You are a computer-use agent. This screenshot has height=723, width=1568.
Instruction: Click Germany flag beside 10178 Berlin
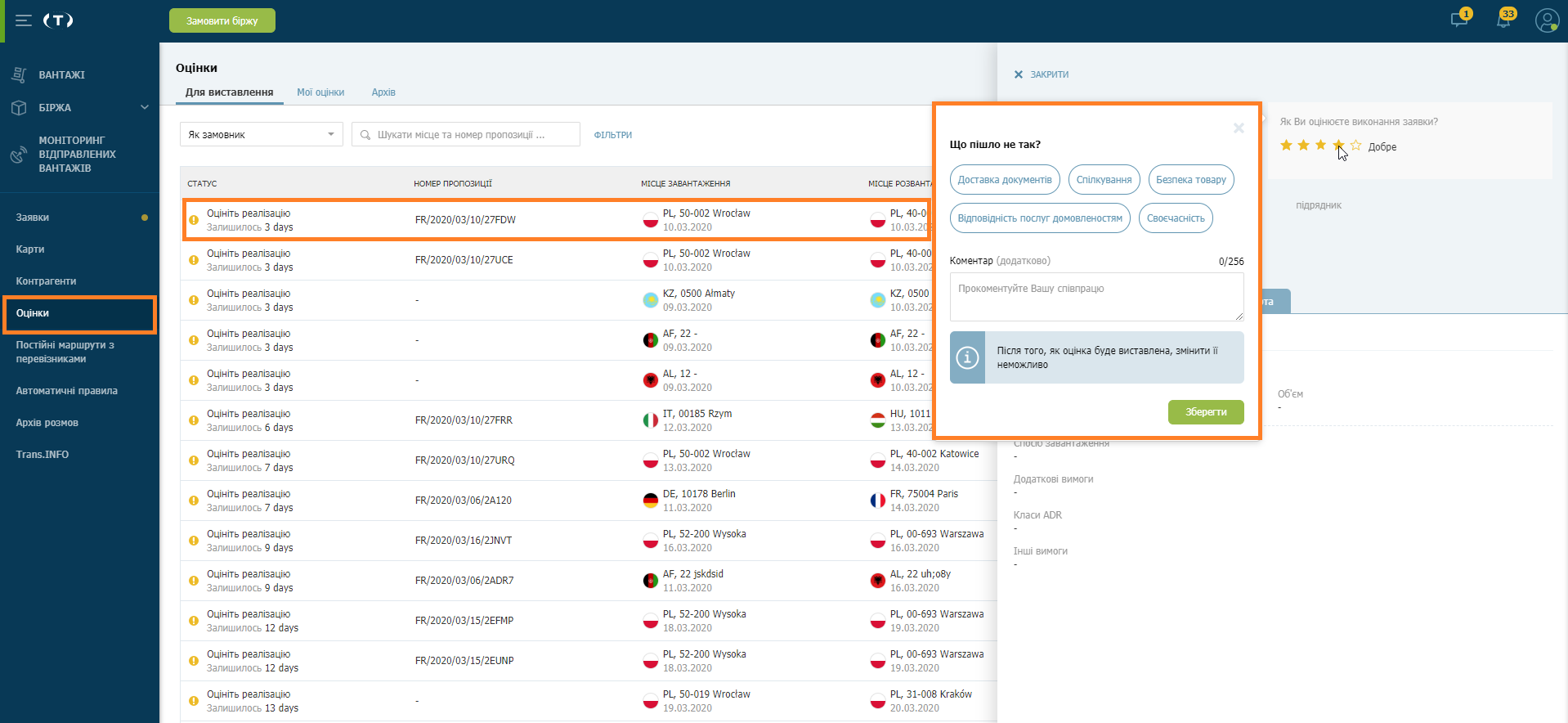click(651, 501)
